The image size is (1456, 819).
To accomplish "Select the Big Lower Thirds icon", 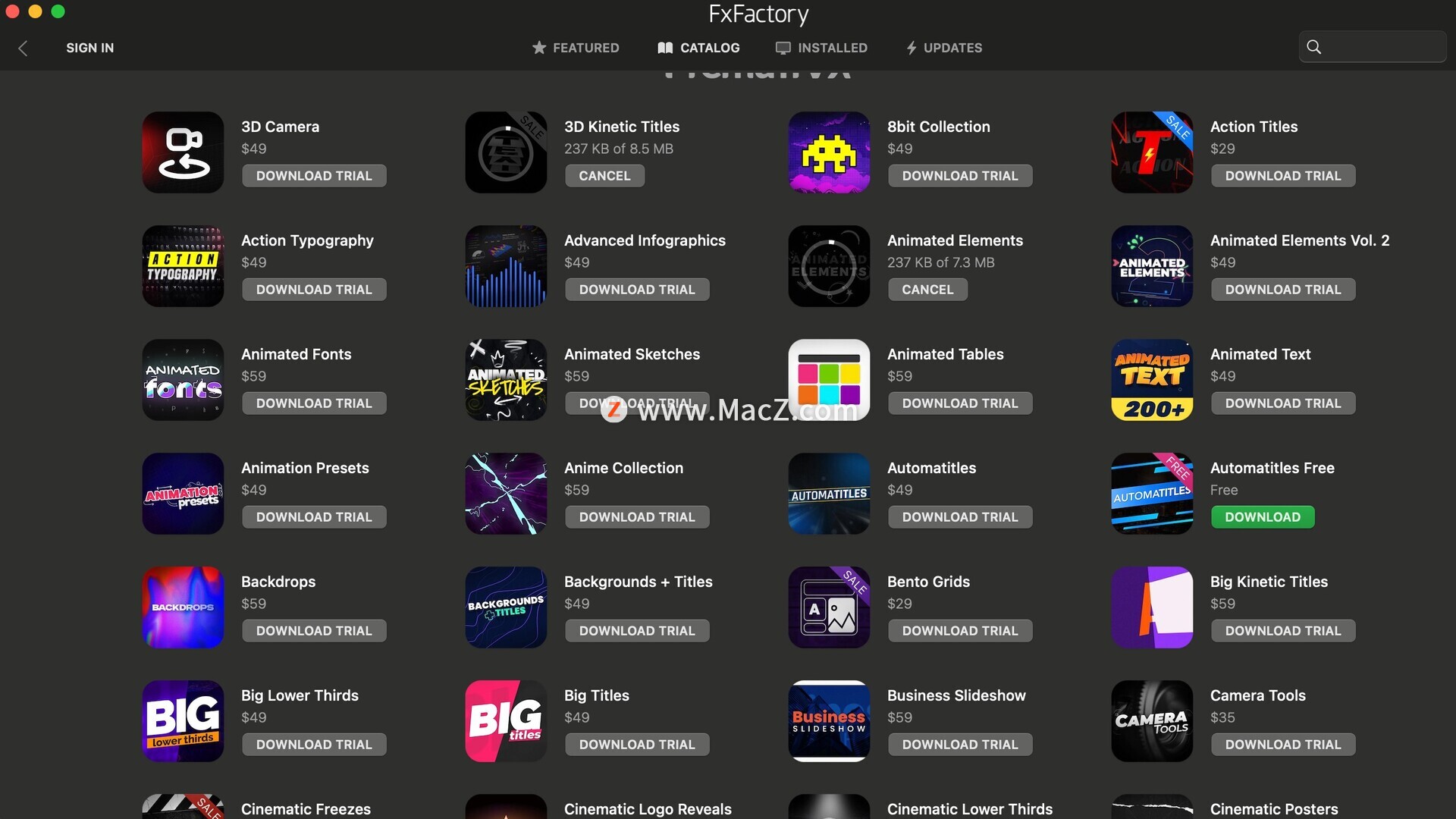I will (183, 721).
